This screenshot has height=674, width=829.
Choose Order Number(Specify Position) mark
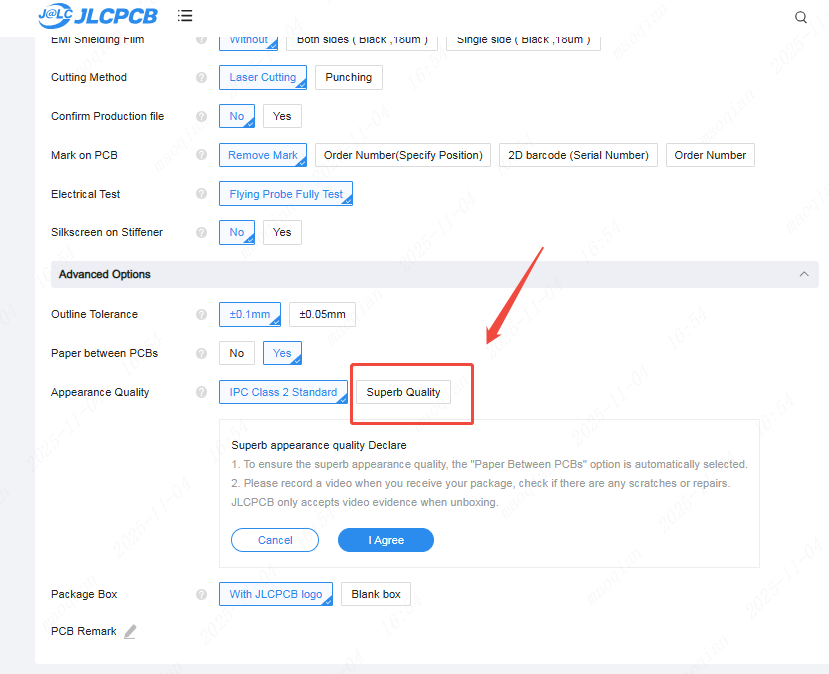403,155
